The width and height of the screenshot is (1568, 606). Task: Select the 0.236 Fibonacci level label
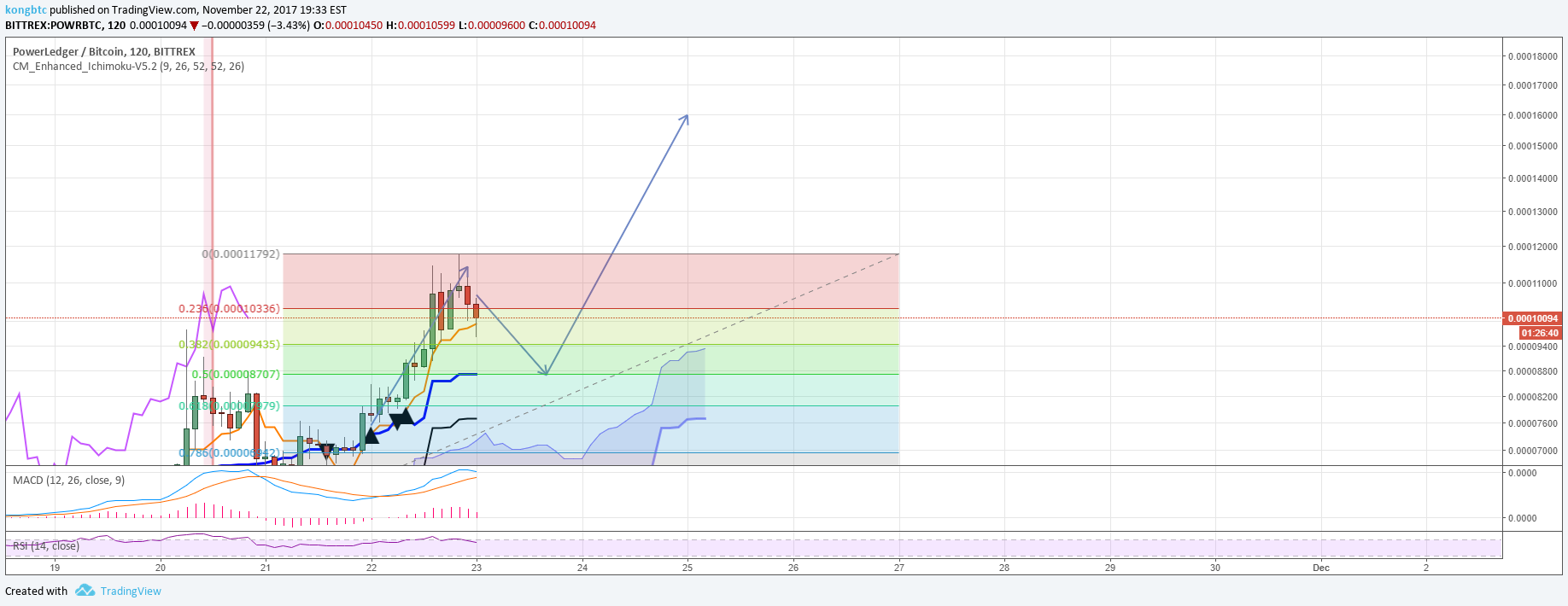coord(229,308)
